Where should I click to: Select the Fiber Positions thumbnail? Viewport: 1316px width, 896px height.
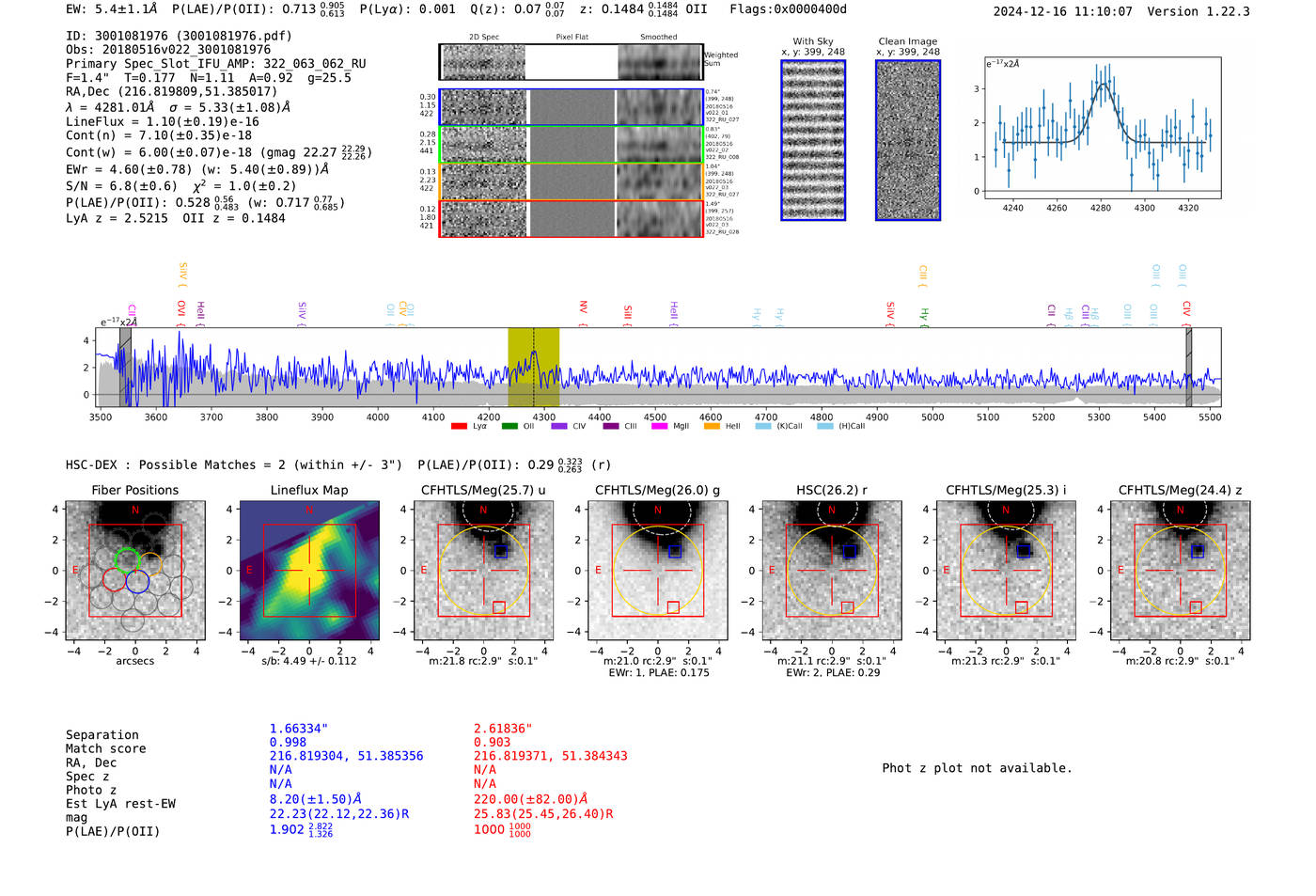(135, 570)
